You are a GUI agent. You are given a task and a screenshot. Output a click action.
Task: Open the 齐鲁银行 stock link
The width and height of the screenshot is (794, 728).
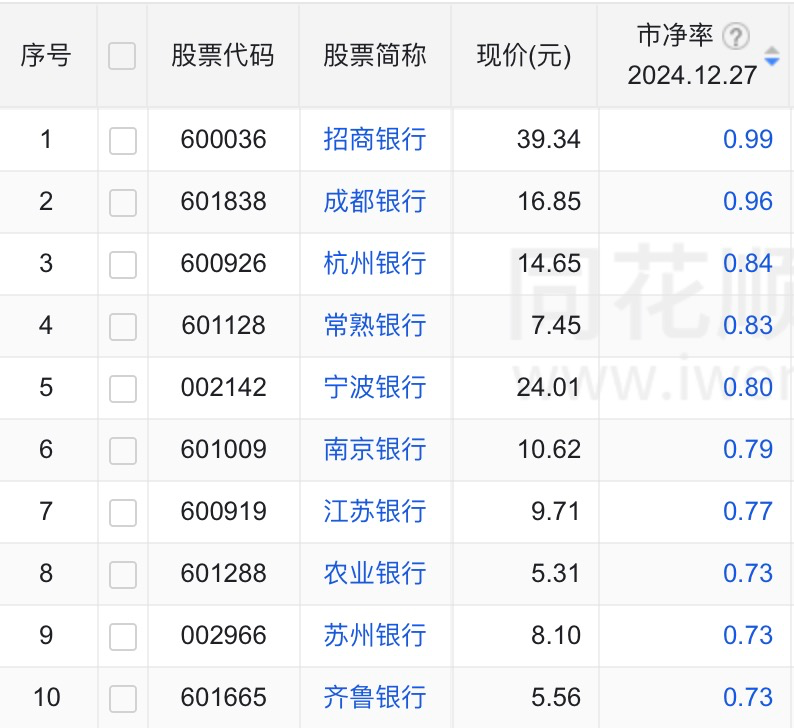coord(375,698)
